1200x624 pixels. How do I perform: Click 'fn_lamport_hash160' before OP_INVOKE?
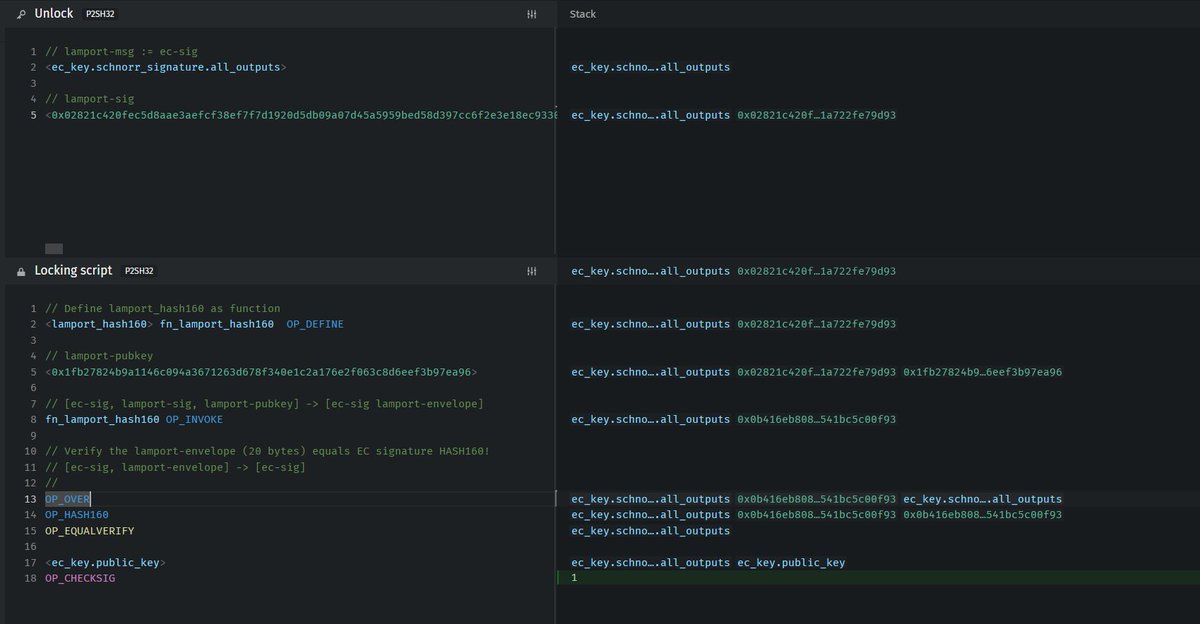[102, 419]
